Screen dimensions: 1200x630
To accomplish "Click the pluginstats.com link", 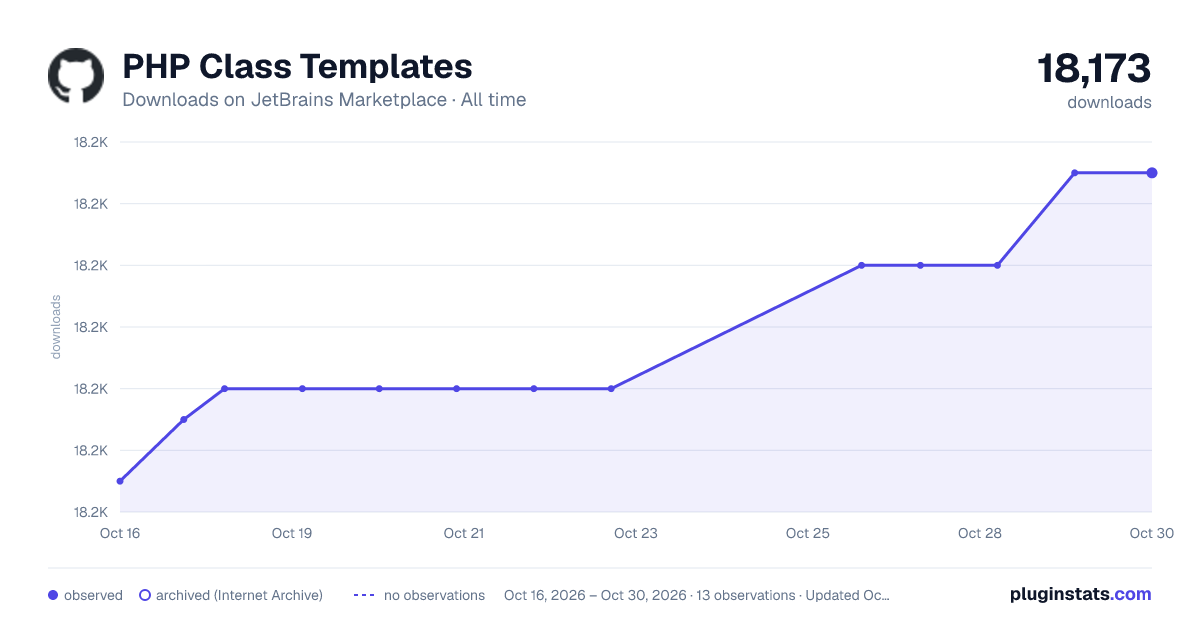I will 1080,594.
